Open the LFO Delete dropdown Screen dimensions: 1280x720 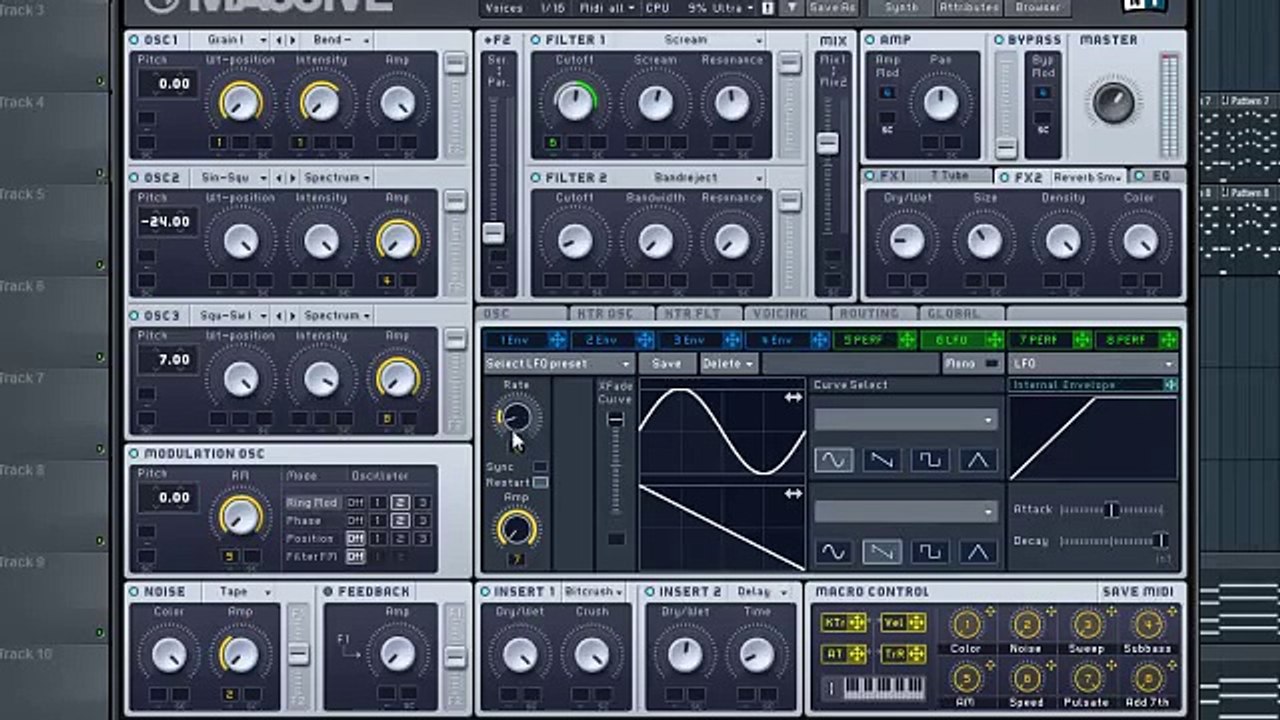[x=728, y=364]
